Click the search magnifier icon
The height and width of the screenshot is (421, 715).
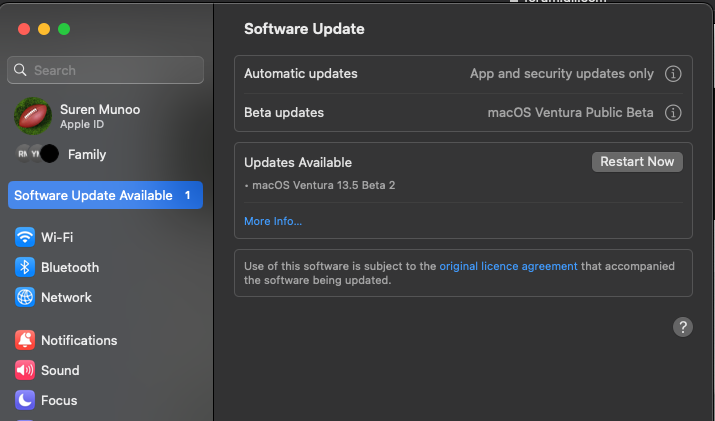(x=20, y=70)
